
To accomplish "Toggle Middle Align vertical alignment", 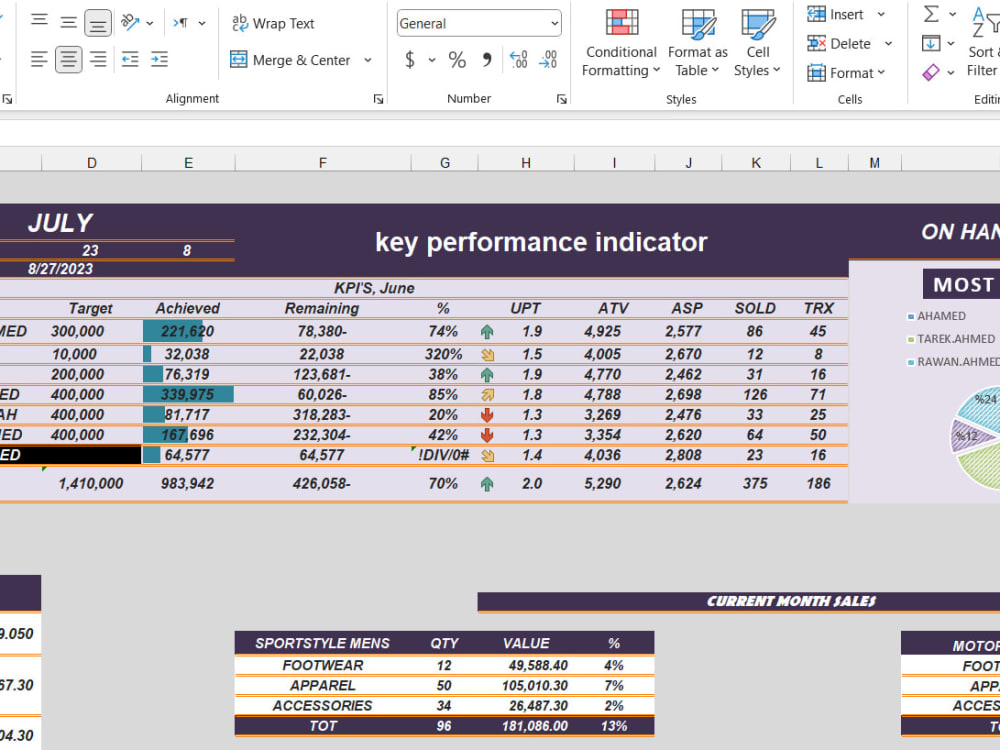I will (x=68, y=22).
